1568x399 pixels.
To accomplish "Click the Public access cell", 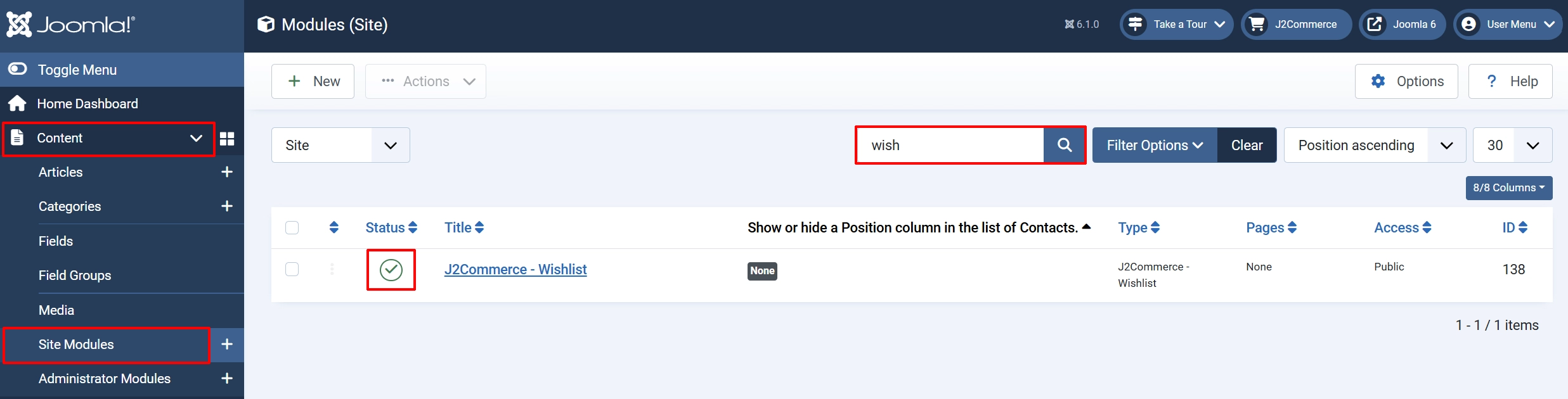I will click(1389, 267).
